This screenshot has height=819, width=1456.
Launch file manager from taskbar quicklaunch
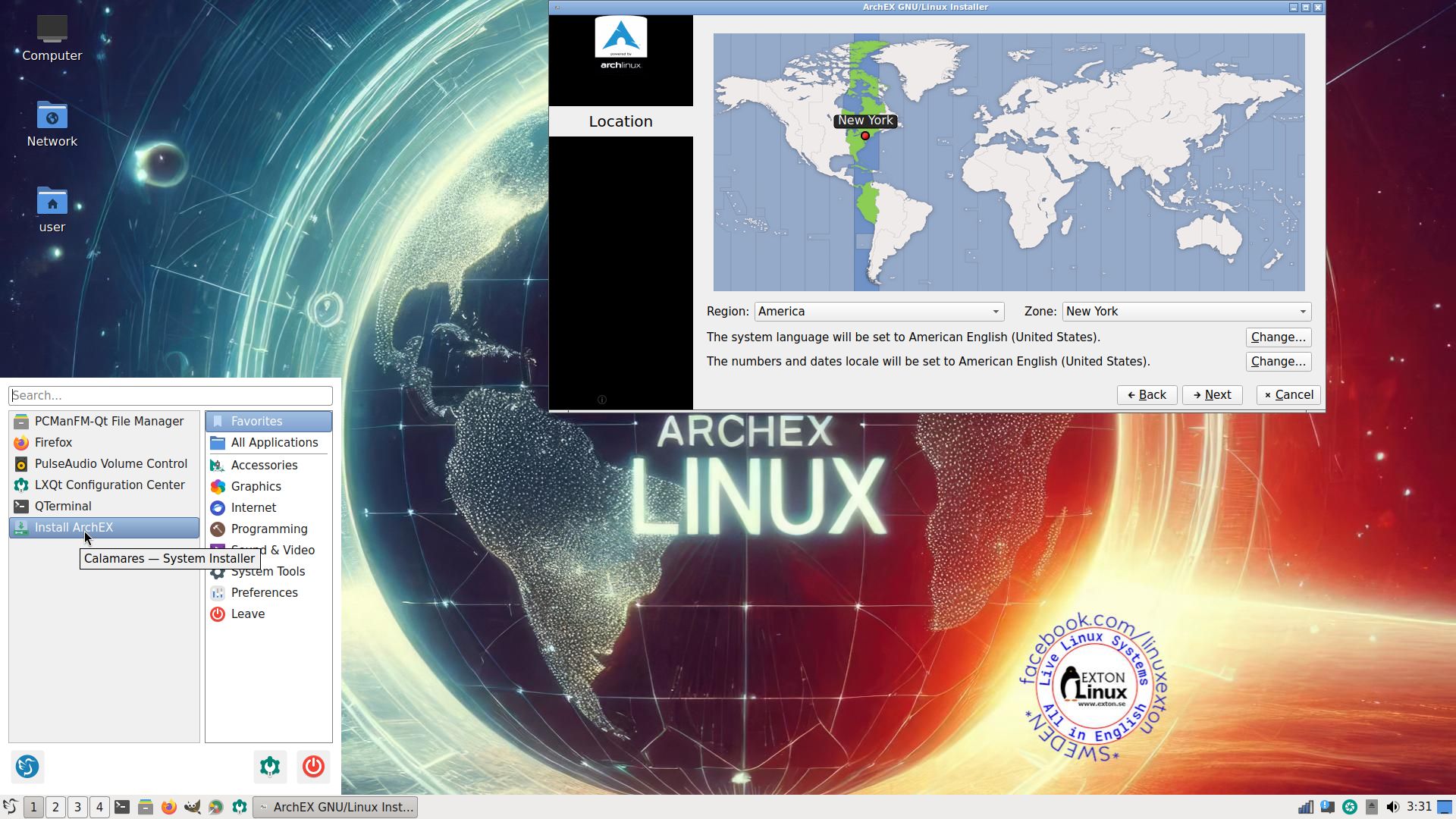146,807
